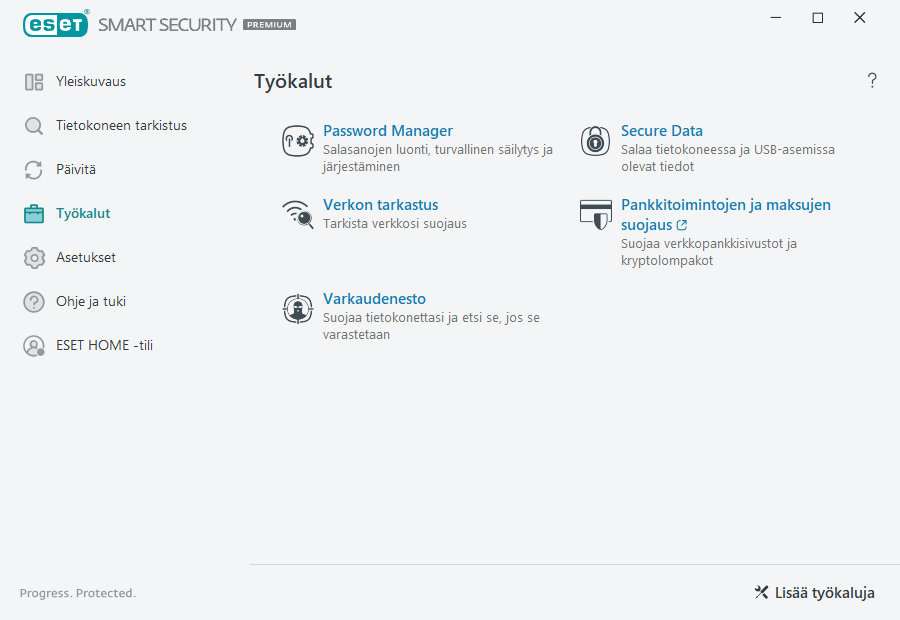Switch to the Yleiskuvaus section

coord(90,81)
